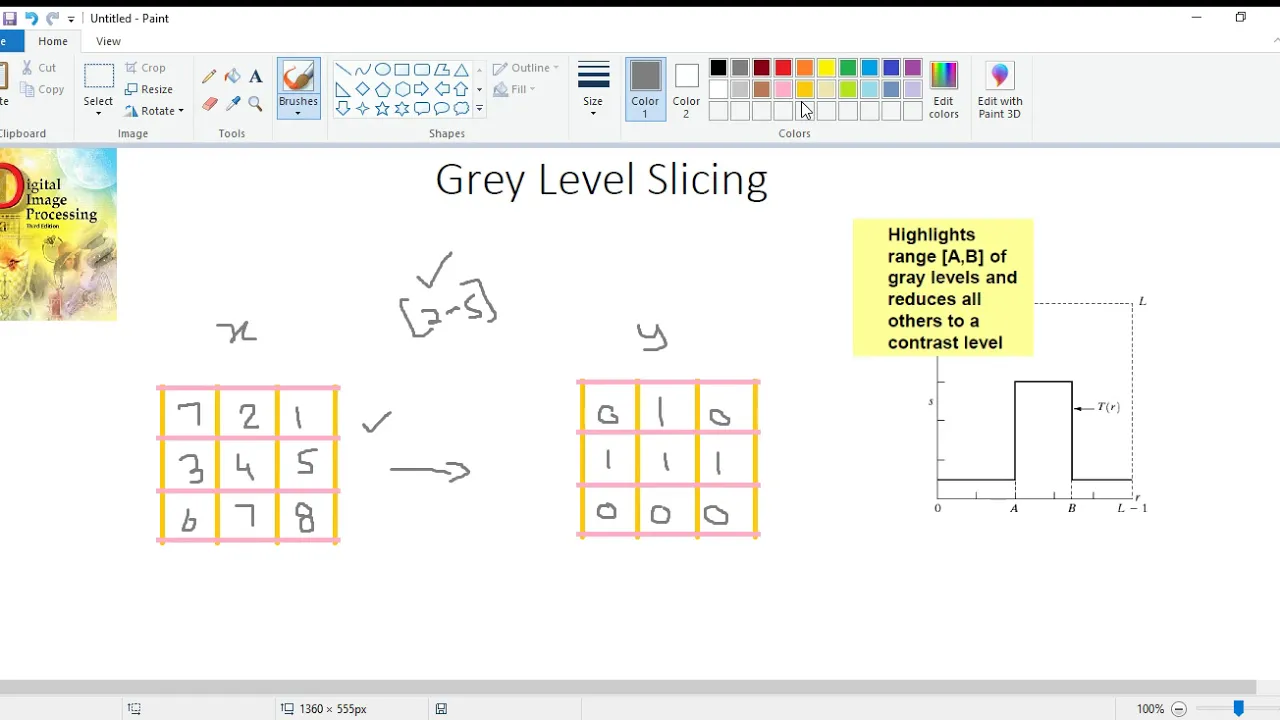Choose the Cloud callout shape

tap(461, 108)
